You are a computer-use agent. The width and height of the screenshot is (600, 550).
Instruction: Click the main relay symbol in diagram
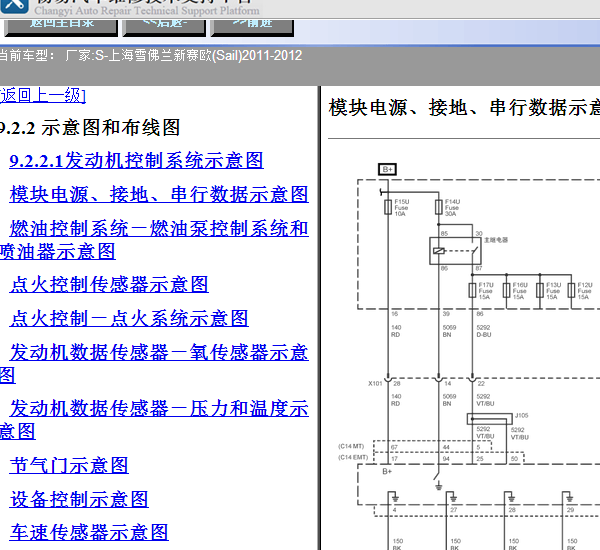tap(455, 251)
